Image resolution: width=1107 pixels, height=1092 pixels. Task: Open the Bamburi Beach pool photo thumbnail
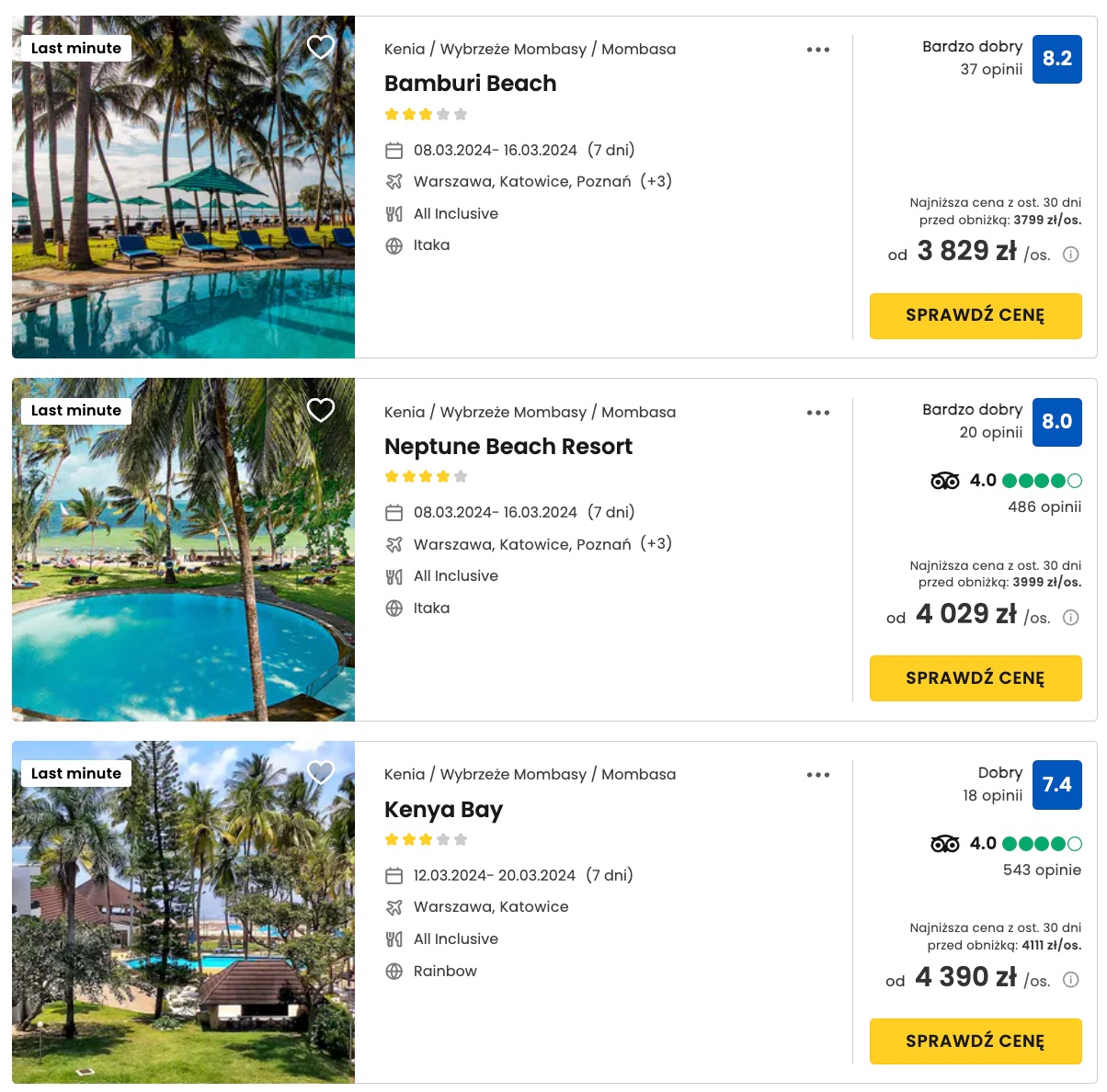pos(183,187)
